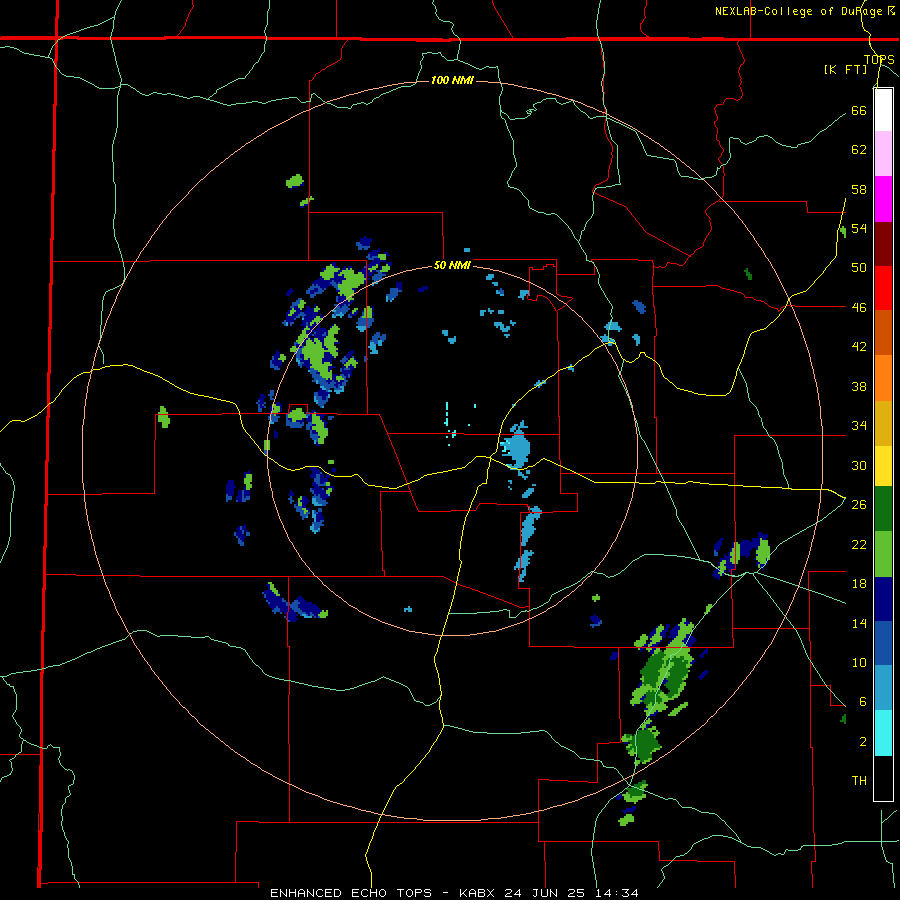Screen dimensions: 900x900
Task: Click the legend value "22"
Action: 859,544
